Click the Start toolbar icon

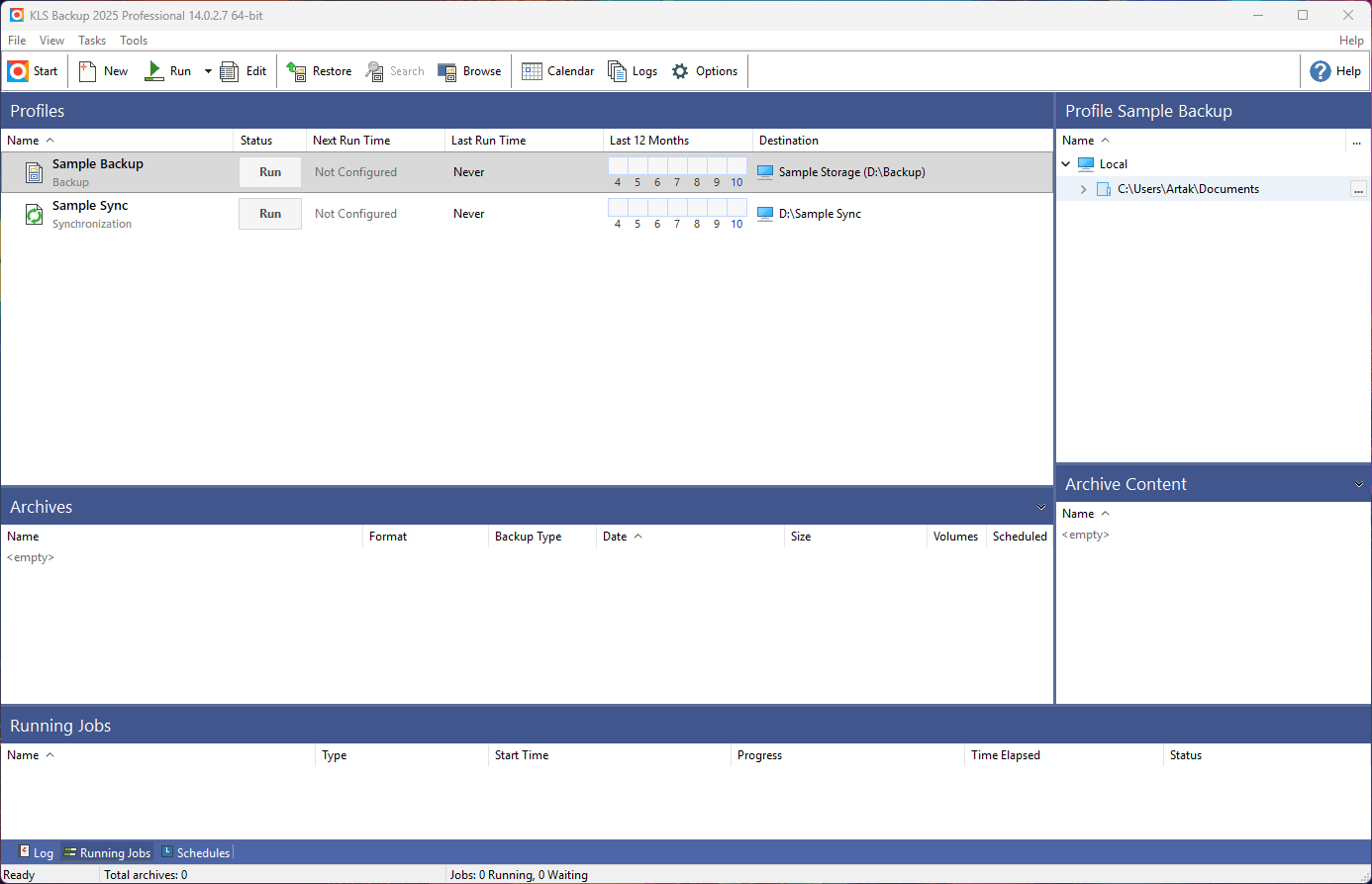[18, 71]
